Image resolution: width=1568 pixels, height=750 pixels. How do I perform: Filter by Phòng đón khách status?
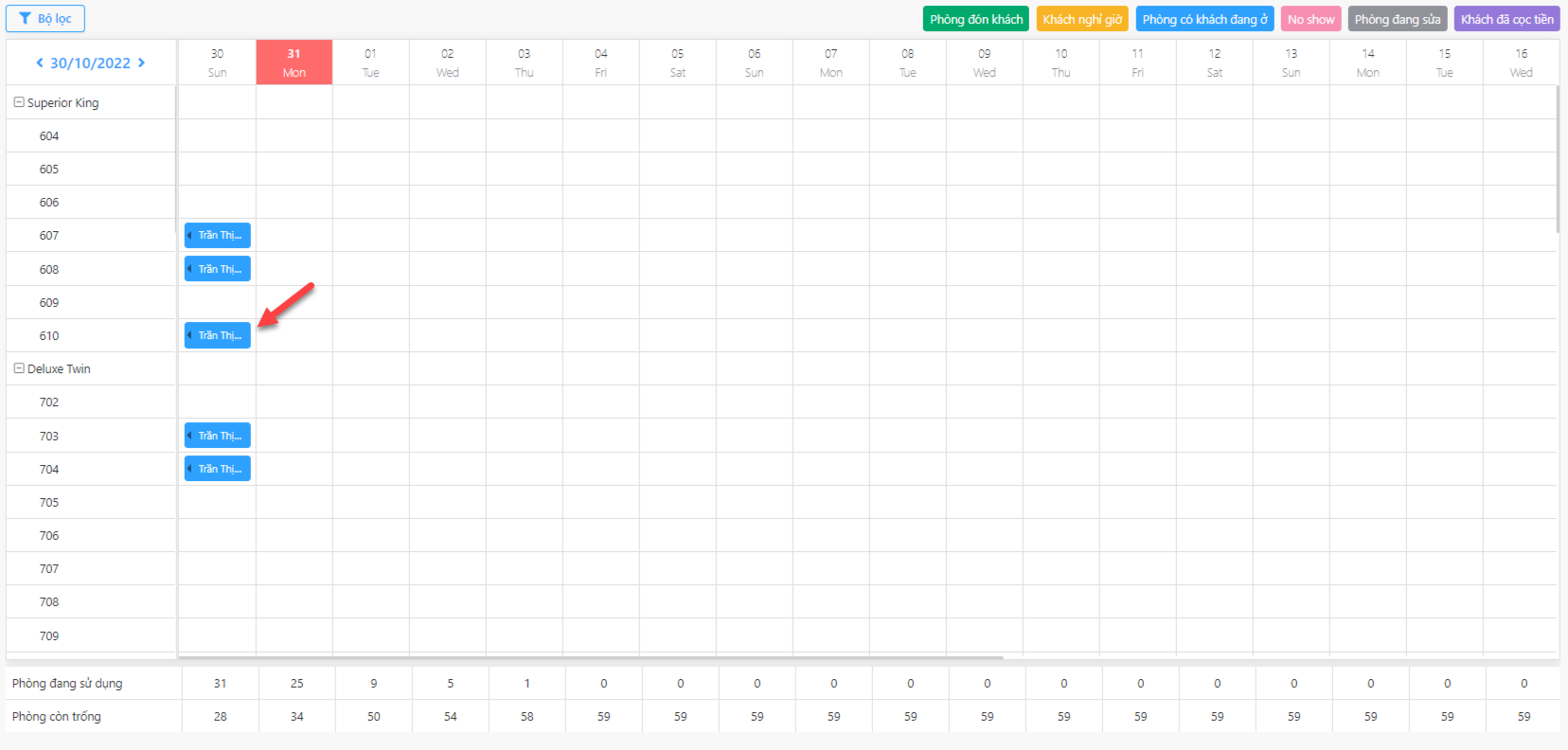(x=976, y=19)
